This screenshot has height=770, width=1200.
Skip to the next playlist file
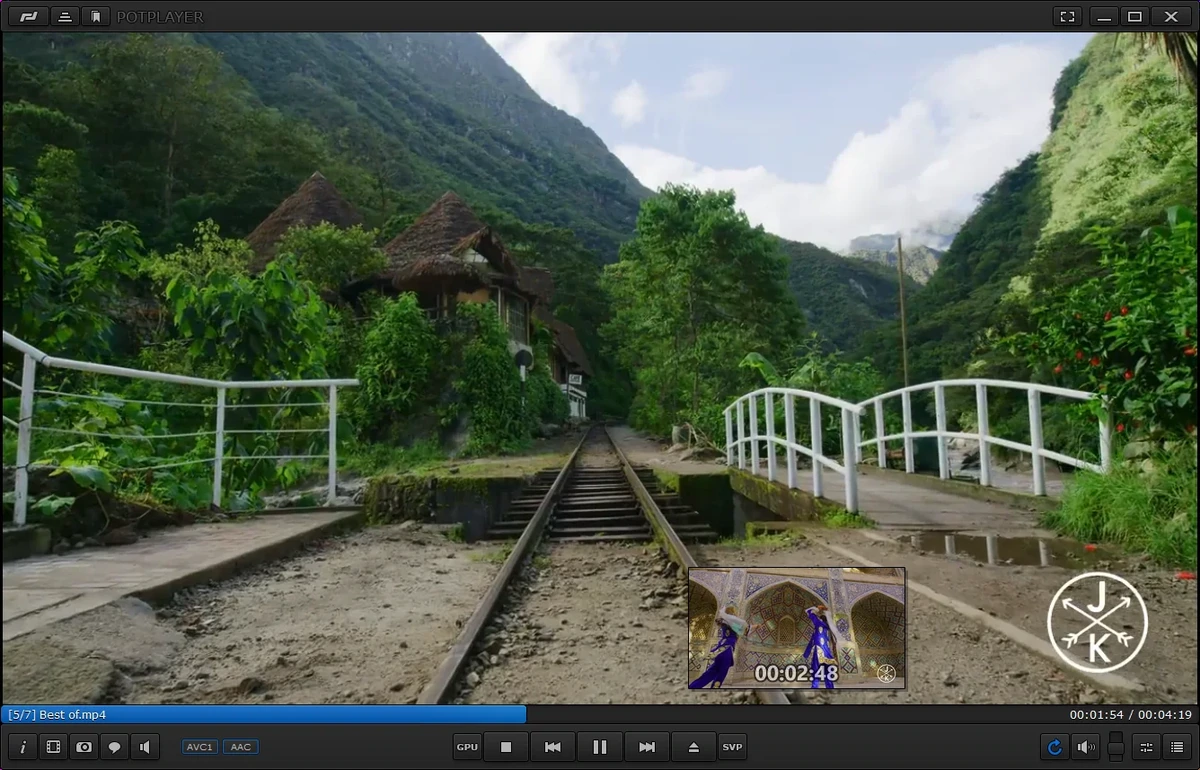[647, 747]
